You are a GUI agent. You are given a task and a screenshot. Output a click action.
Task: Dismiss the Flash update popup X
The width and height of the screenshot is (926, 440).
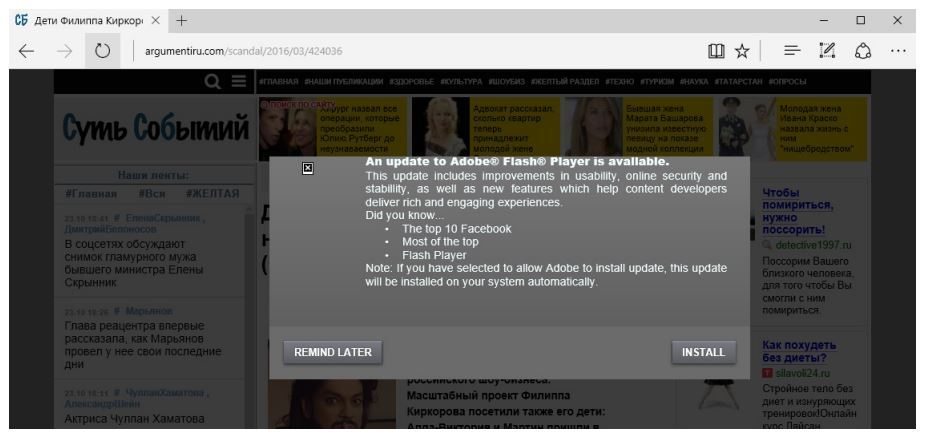[x=307, y=169]
